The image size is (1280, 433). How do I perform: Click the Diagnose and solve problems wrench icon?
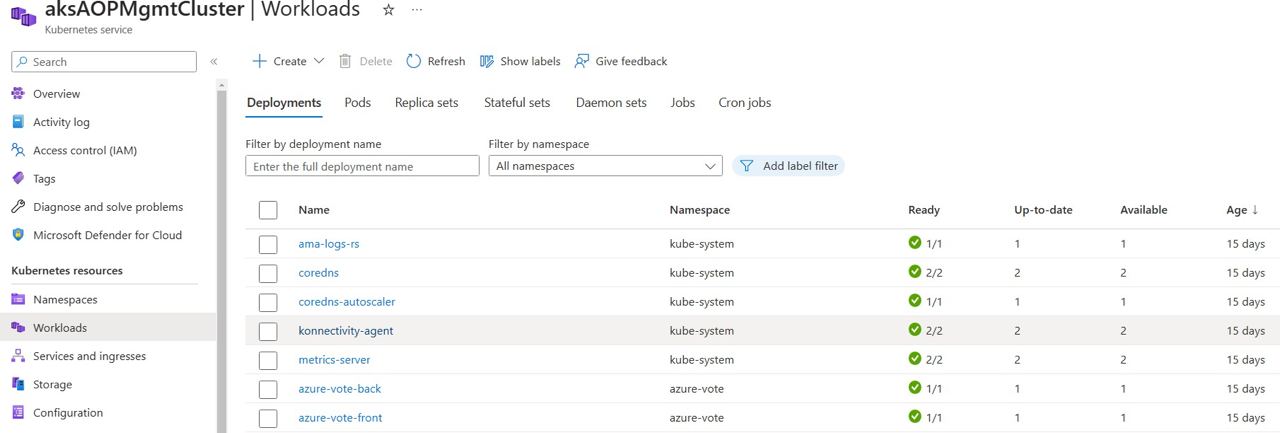click(17, 207)
